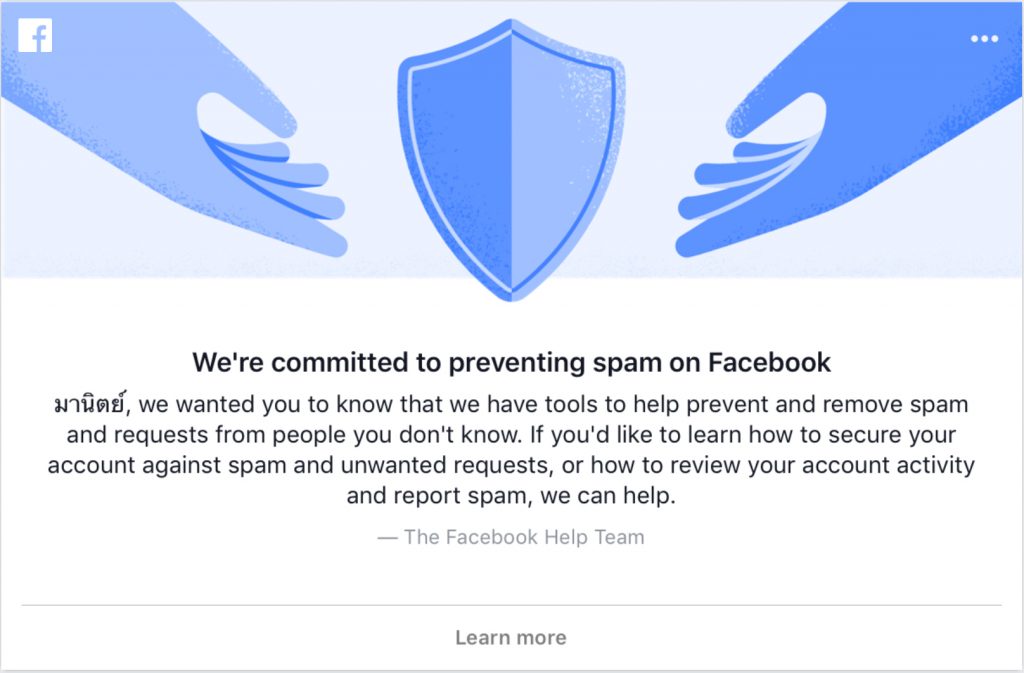
Task: Click the blue shield illustration
Action: pos(511,160)
